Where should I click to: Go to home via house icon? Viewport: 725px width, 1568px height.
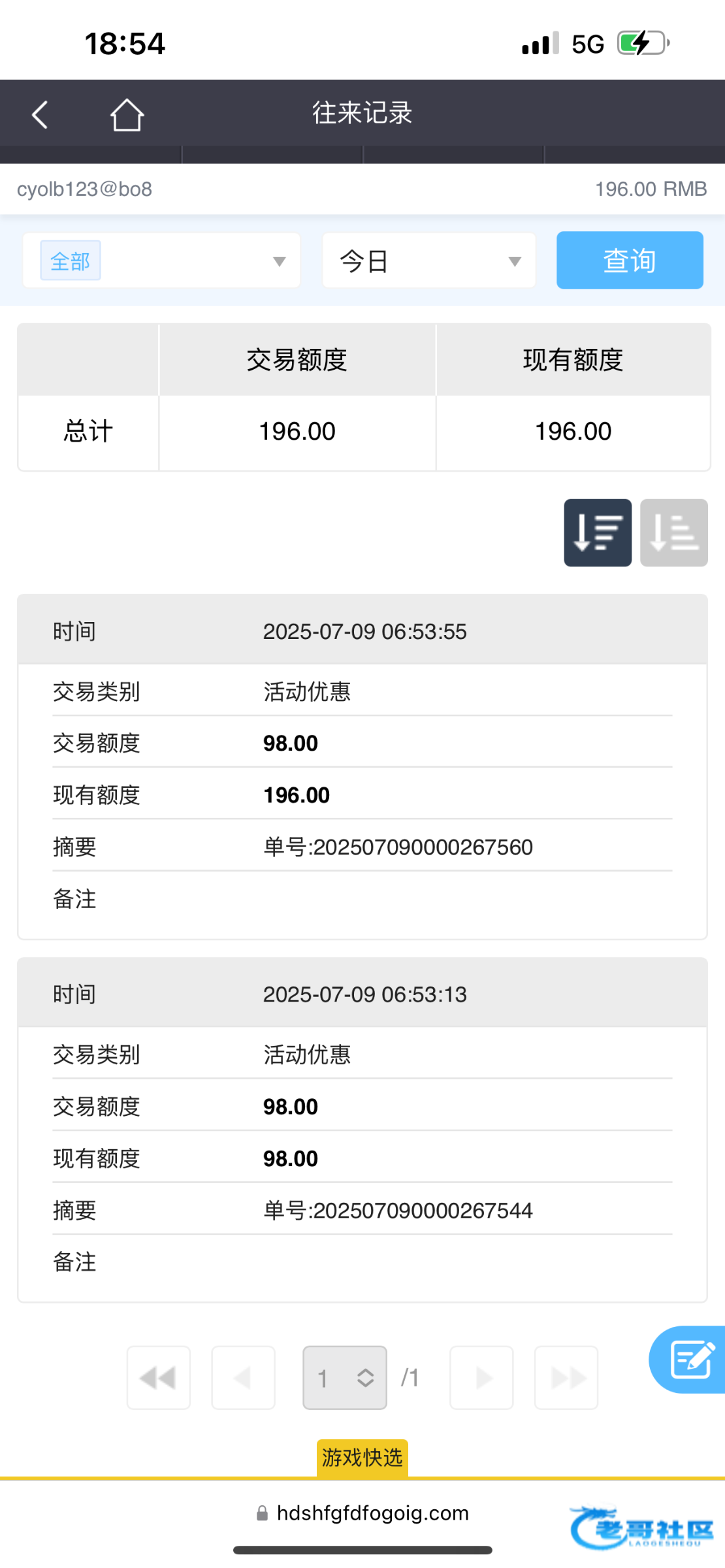[x=127, y=115]
